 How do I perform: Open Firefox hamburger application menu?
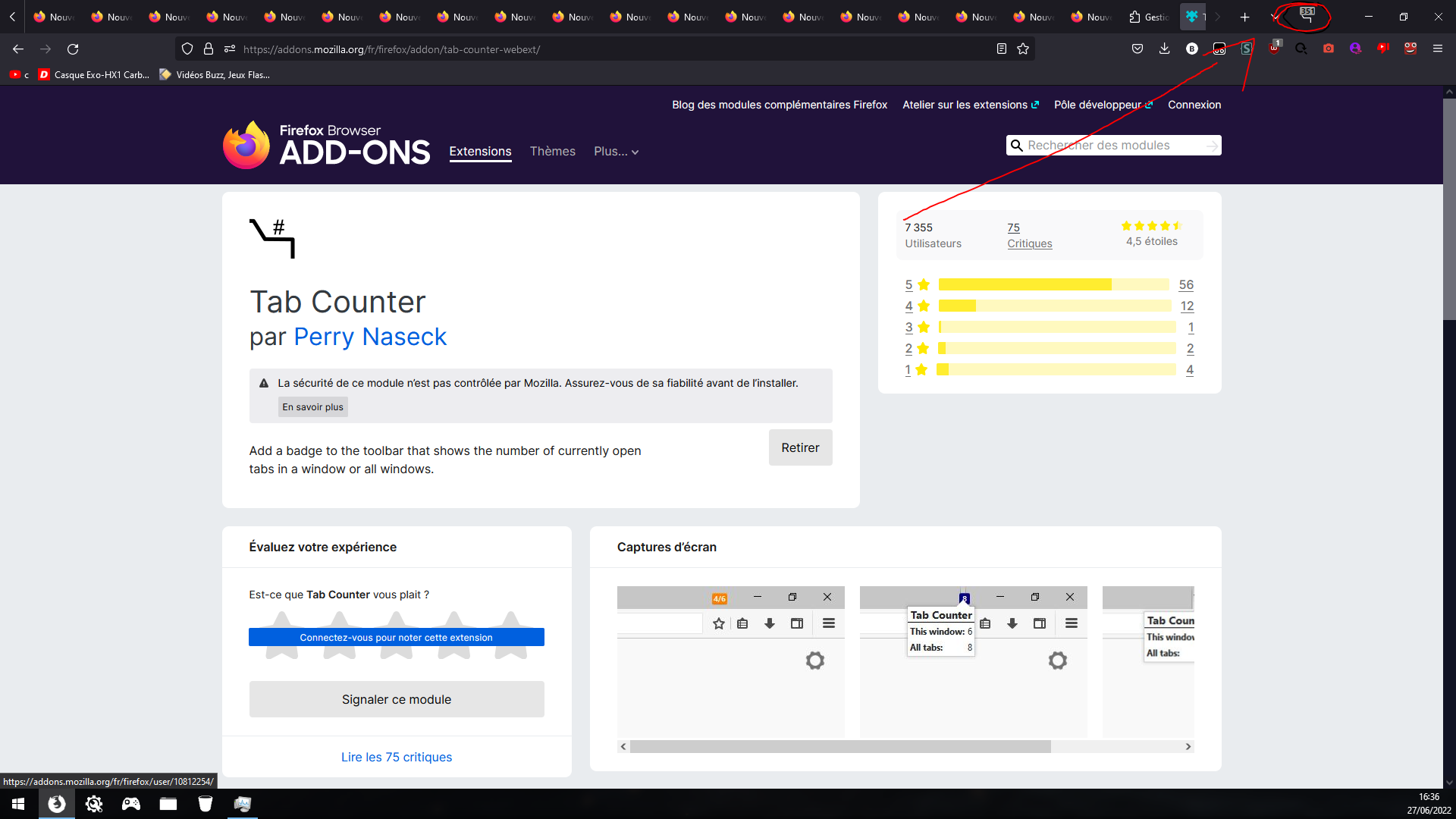tap(1437, 49)
